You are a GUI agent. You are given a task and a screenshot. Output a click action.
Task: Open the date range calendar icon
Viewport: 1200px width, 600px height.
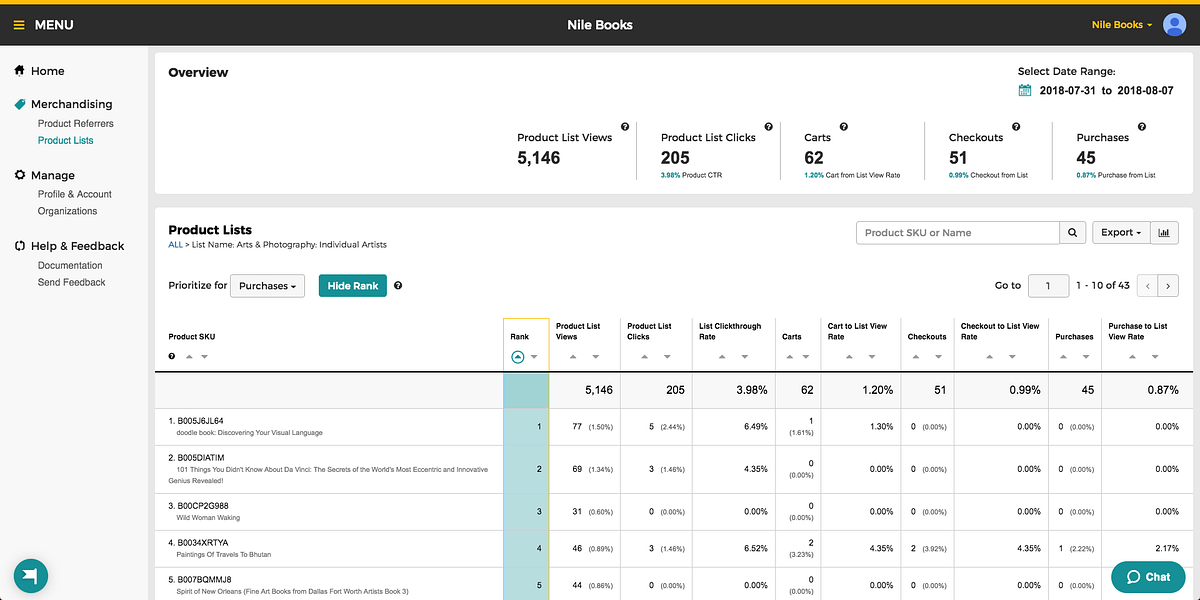(x=1025, y=90)
